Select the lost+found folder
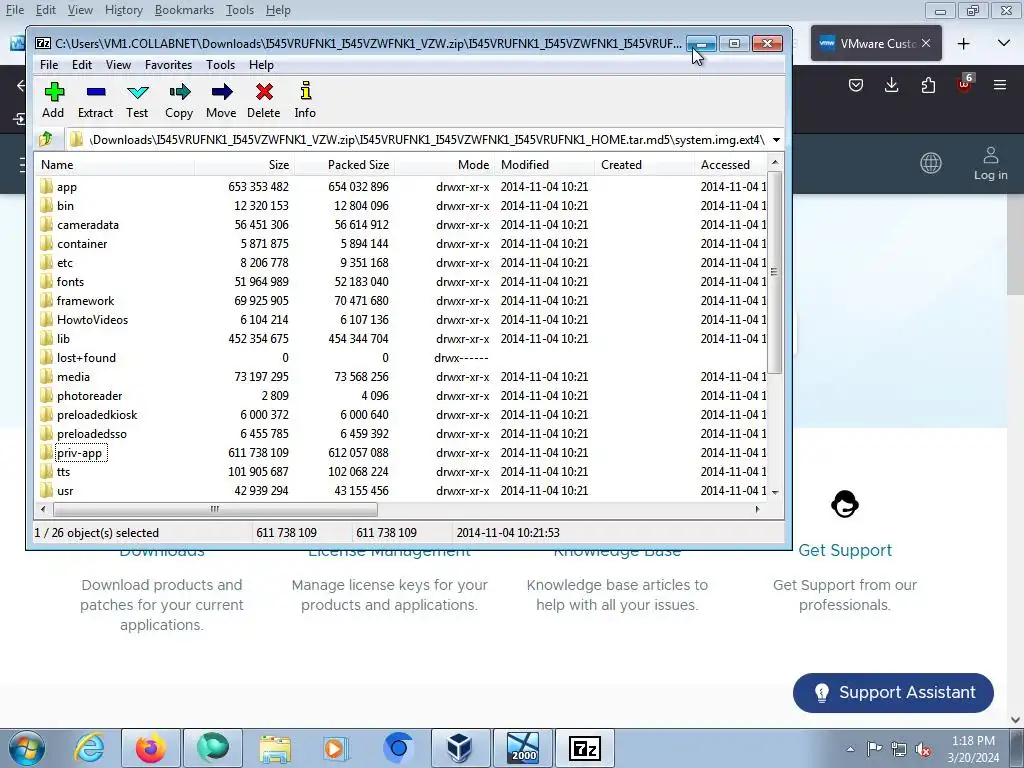This screenshot has height=768, width=1024. coord(86,357)
